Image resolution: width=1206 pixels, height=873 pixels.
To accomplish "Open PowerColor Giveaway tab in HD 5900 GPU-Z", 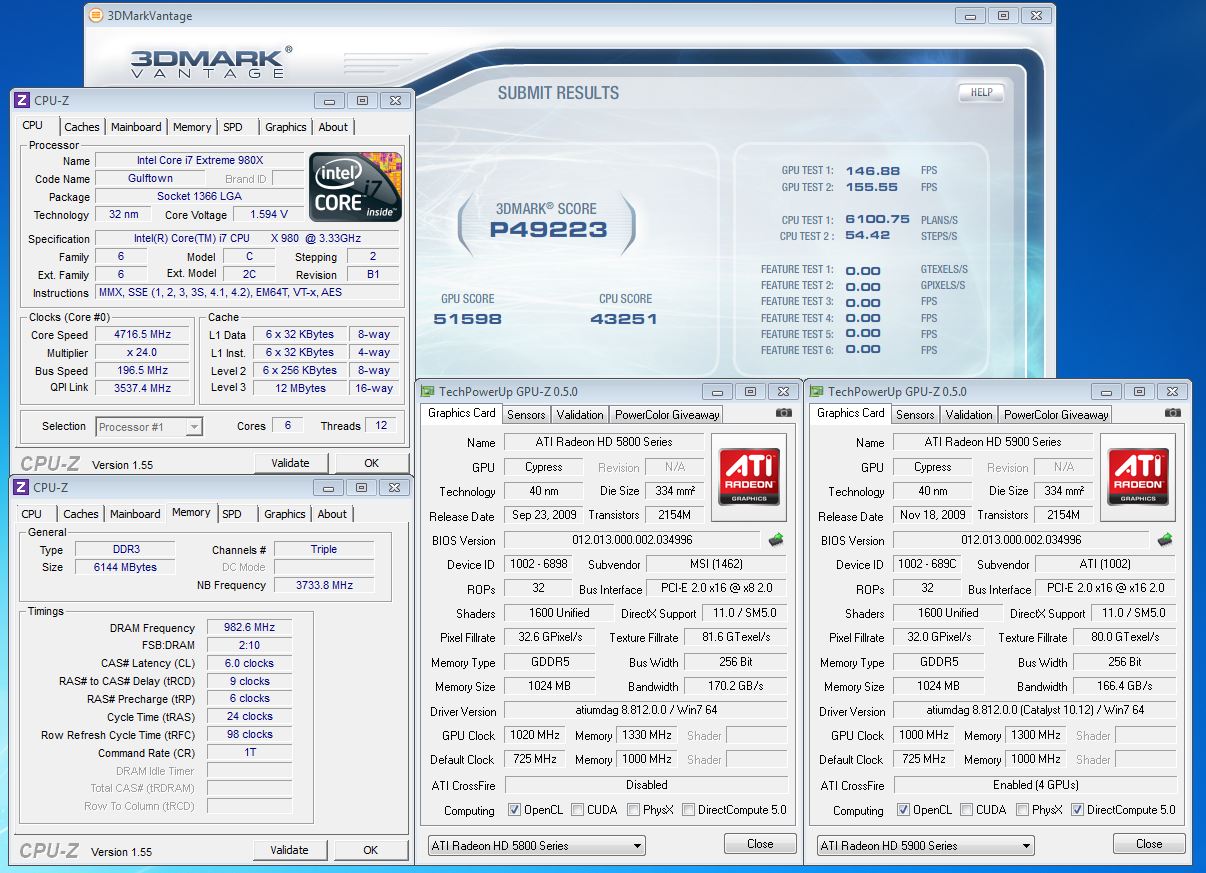I will [1056, 414].
